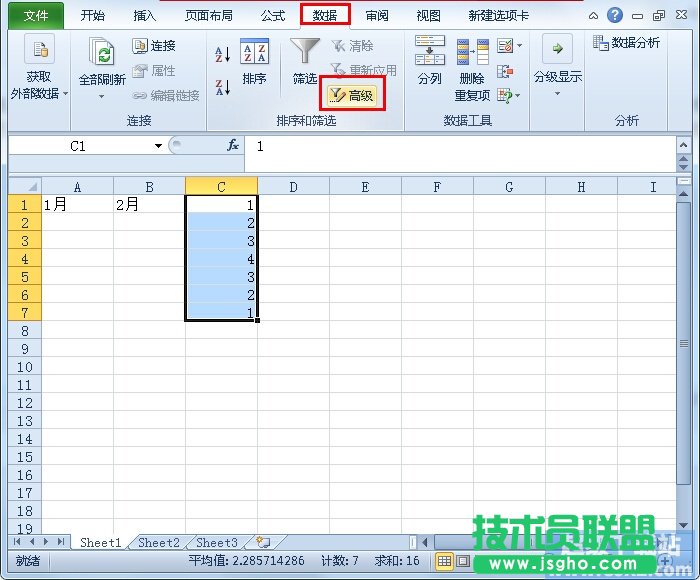
Task: Switch to the View (视图) tab
Action: coord(429,16)
